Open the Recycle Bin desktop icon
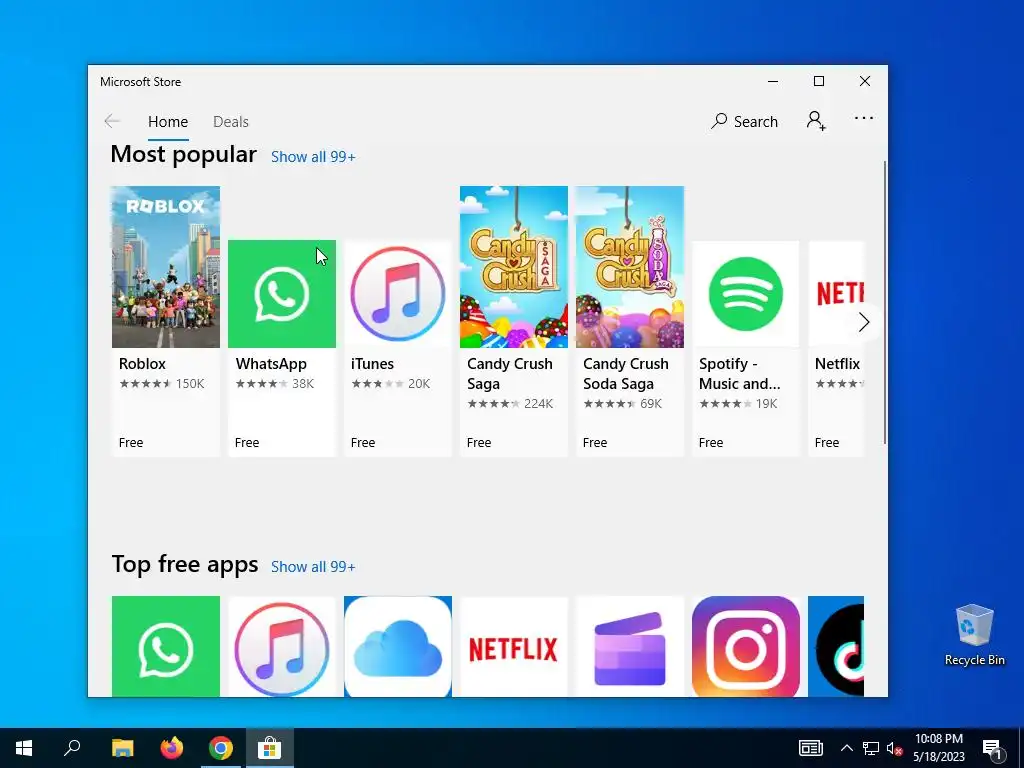Image resolution: width=1024 pixels, height=768 pixels. [974, 635]
